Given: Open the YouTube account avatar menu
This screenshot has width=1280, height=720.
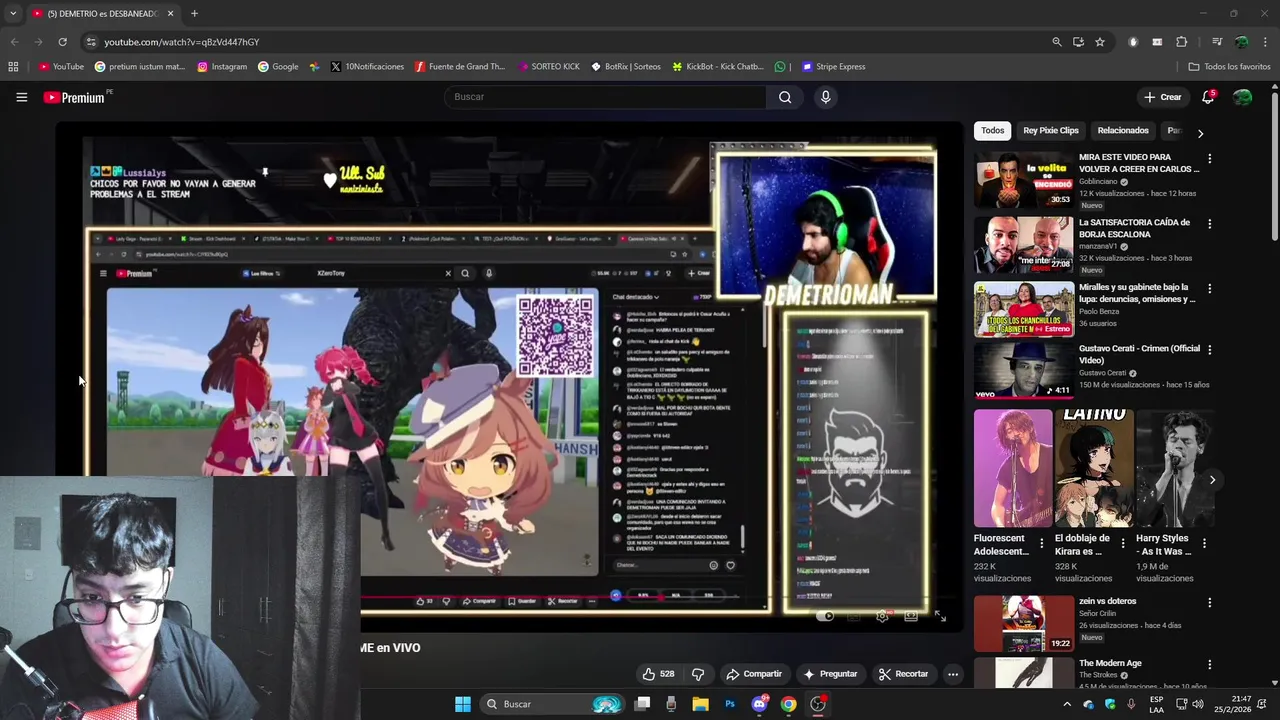Looking at the screenshot, I should [x=1242, y=97].
